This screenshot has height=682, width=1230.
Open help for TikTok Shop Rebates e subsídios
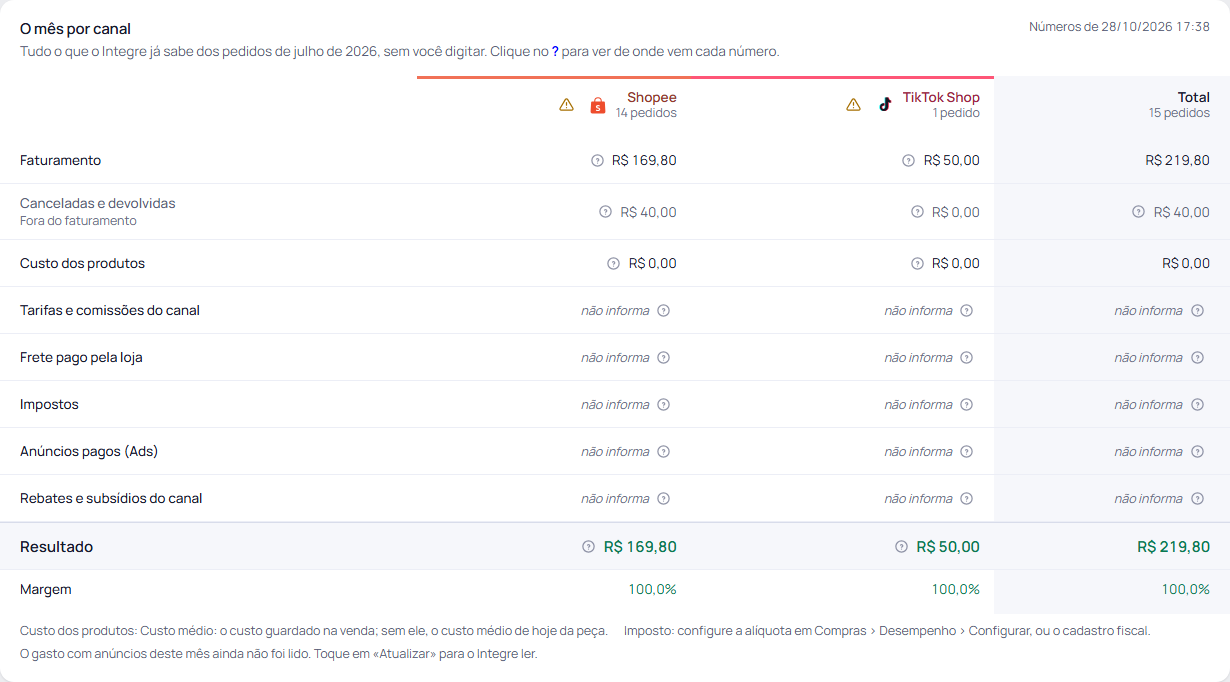point(966,499)
